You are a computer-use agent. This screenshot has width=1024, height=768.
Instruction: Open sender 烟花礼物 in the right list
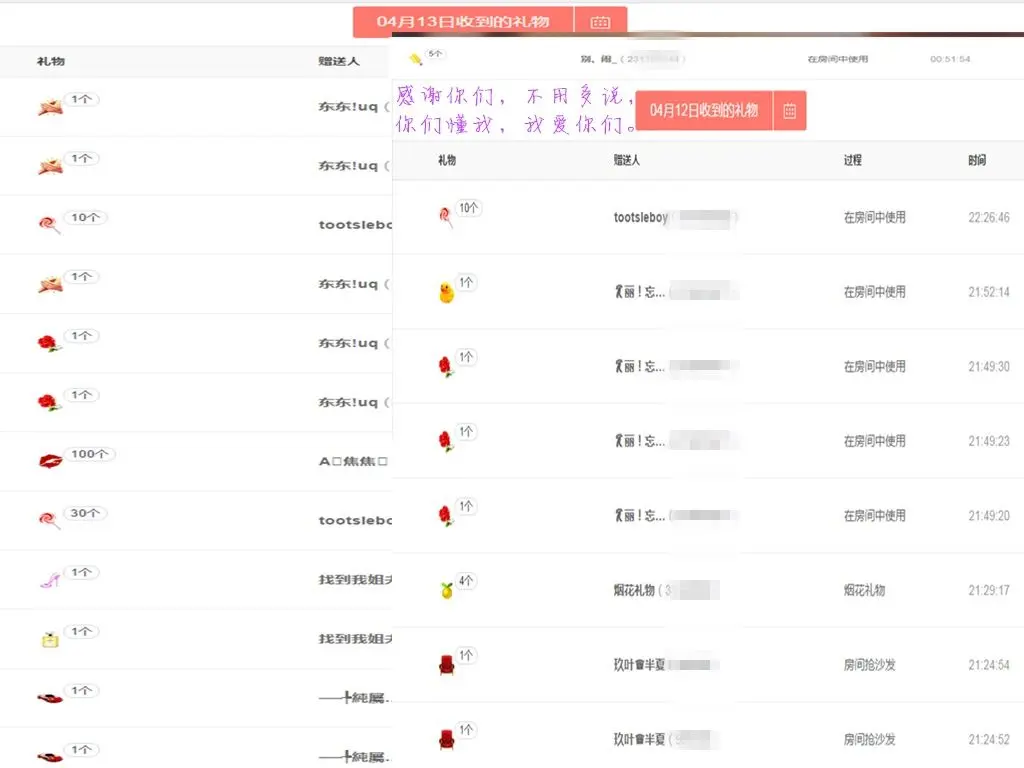pyautogui.click(x=633, y=590)
